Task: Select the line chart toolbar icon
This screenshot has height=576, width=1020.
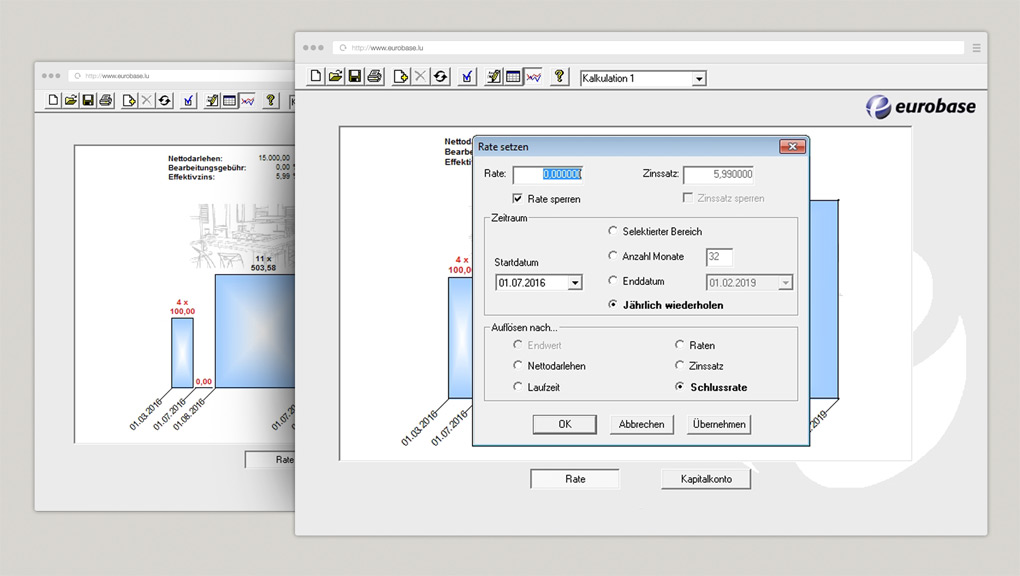Action: (x=533, y=77)
